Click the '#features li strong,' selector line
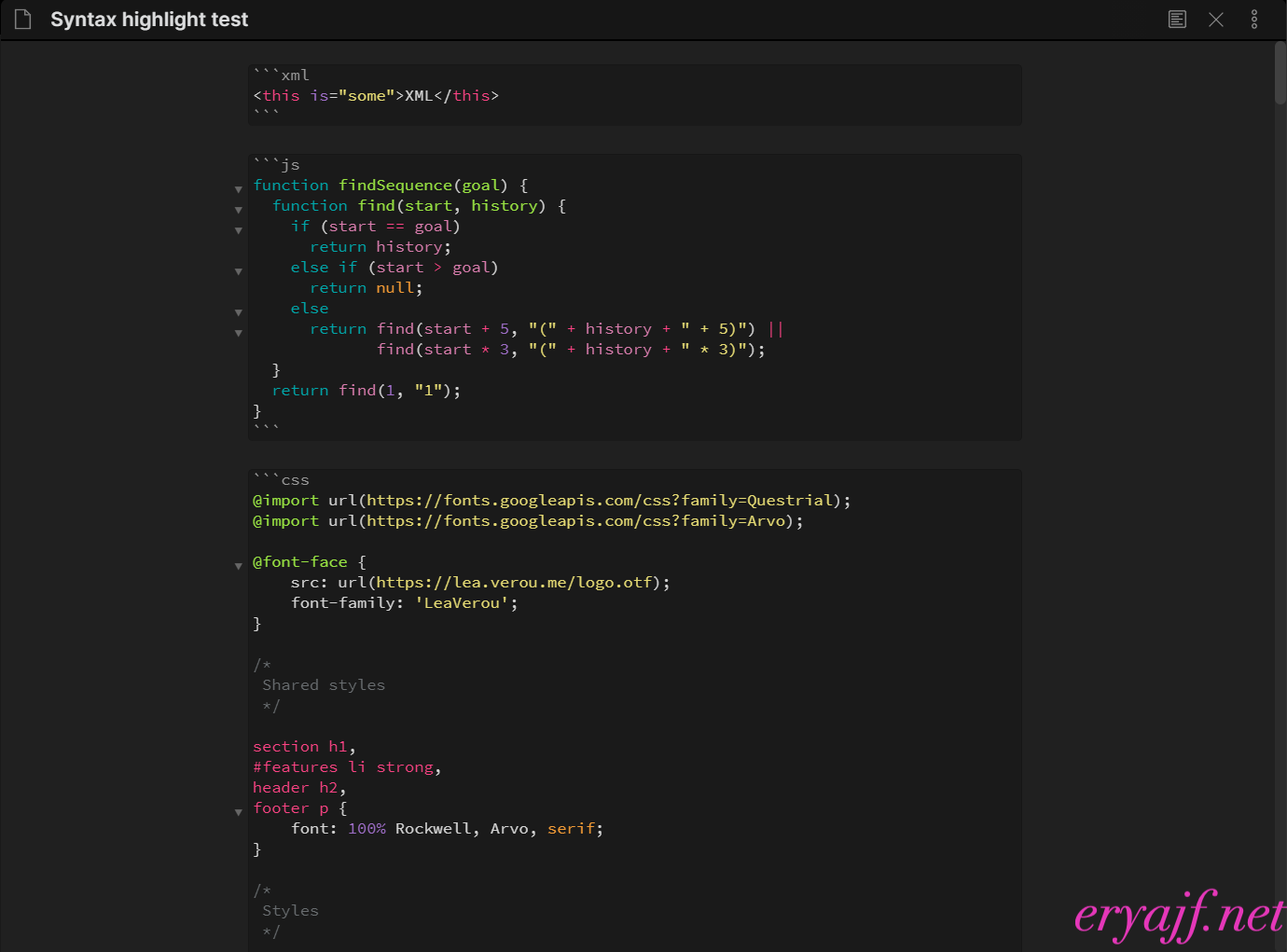The image size is (1287, 952). click(x=348, y=767)
